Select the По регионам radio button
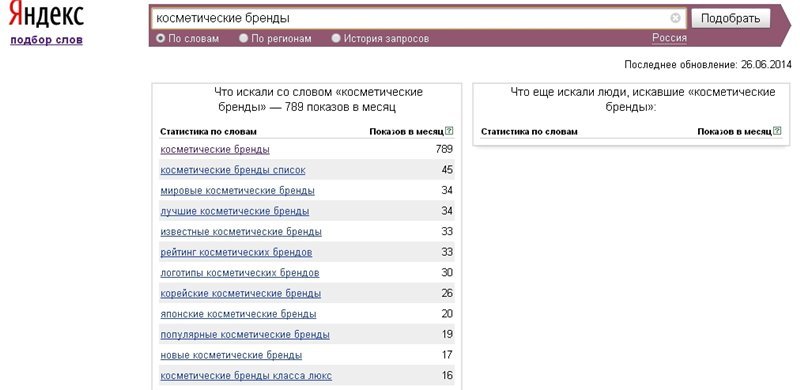This screenshot has width=800, height=390. point(243,38)
